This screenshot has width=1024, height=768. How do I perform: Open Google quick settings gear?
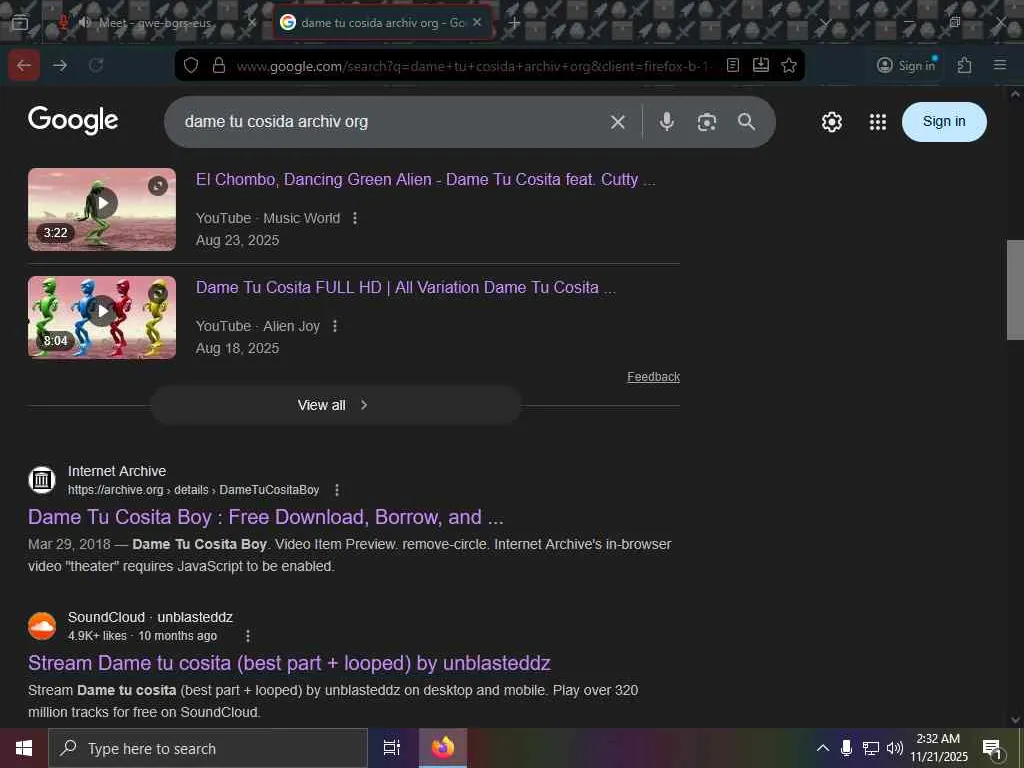pyautogui.click(x=831, y=122)
